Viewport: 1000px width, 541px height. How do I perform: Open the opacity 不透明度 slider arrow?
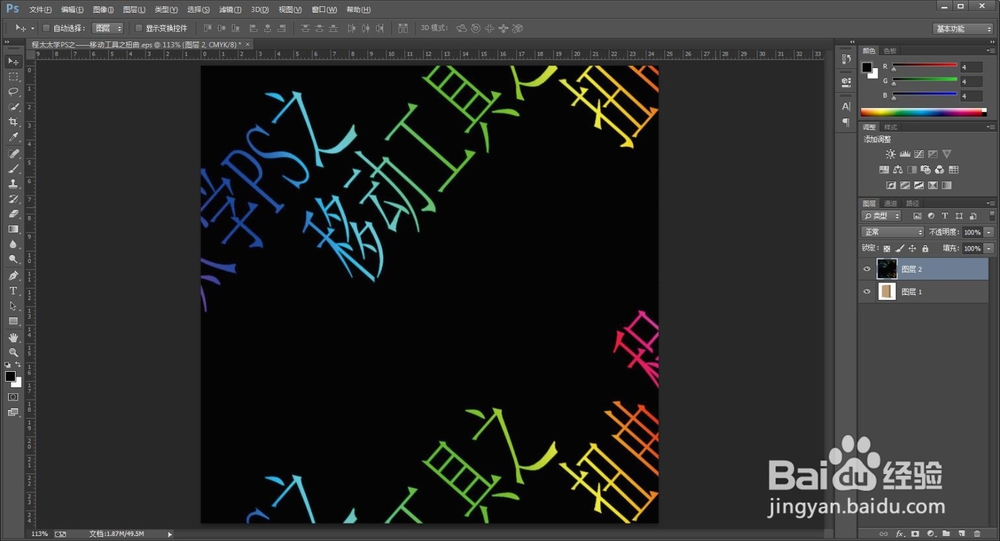[x=989, y=232]
